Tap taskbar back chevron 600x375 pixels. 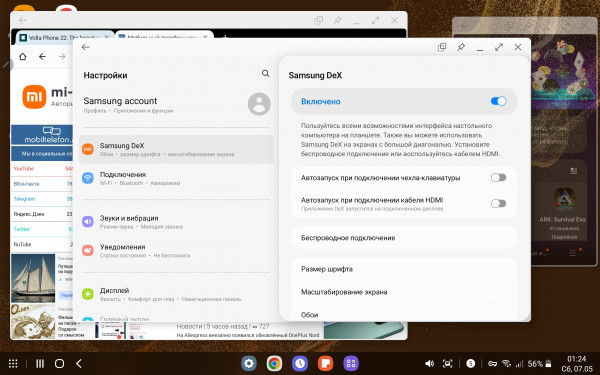[79, 364]
